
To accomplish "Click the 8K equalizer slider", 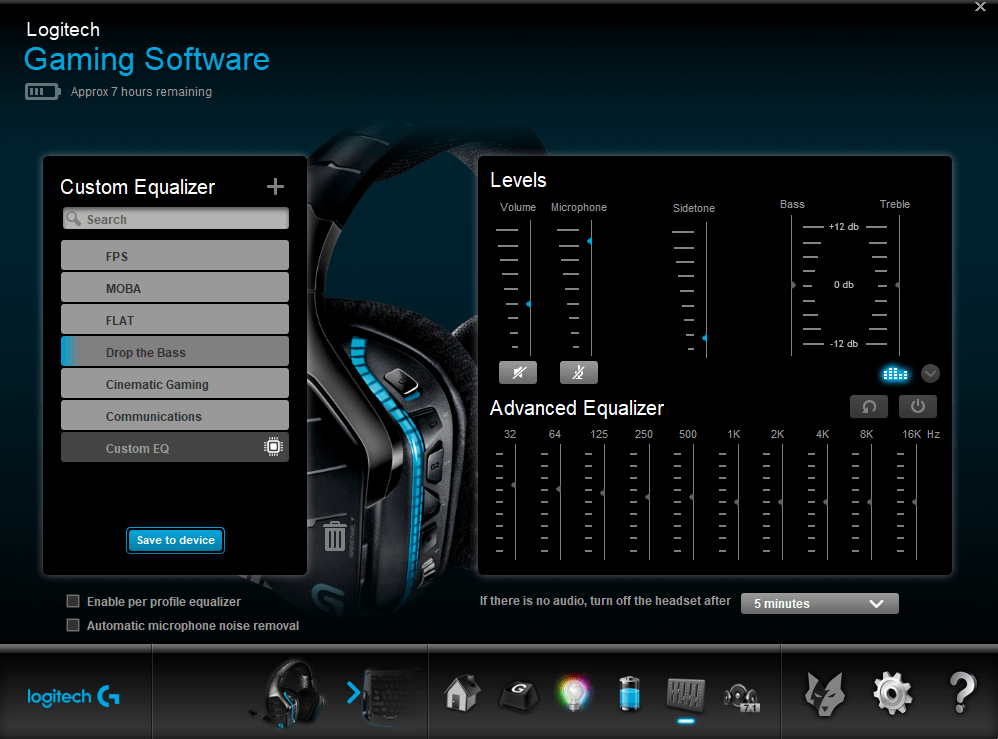I will [871, 503].
